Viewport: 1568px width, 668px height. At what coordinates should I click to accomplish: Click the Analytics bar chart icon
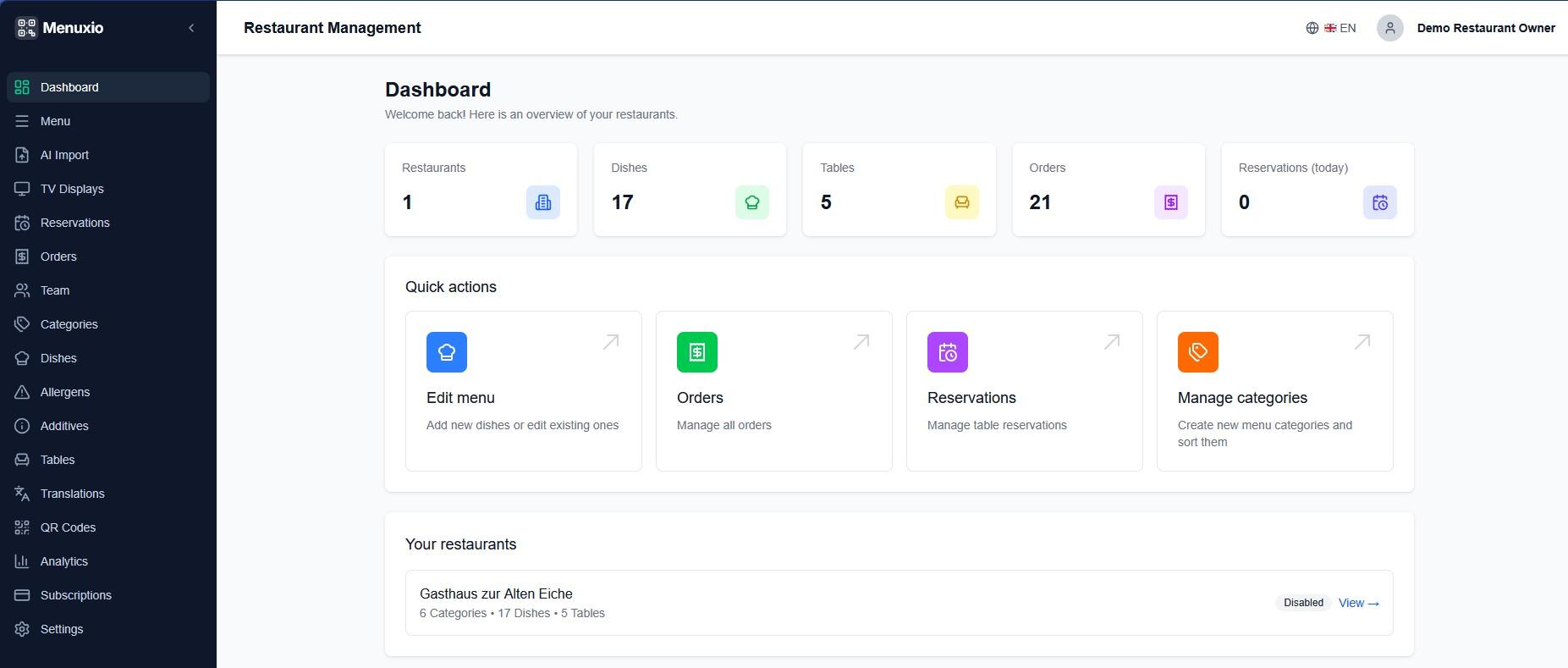coord(22,561)
